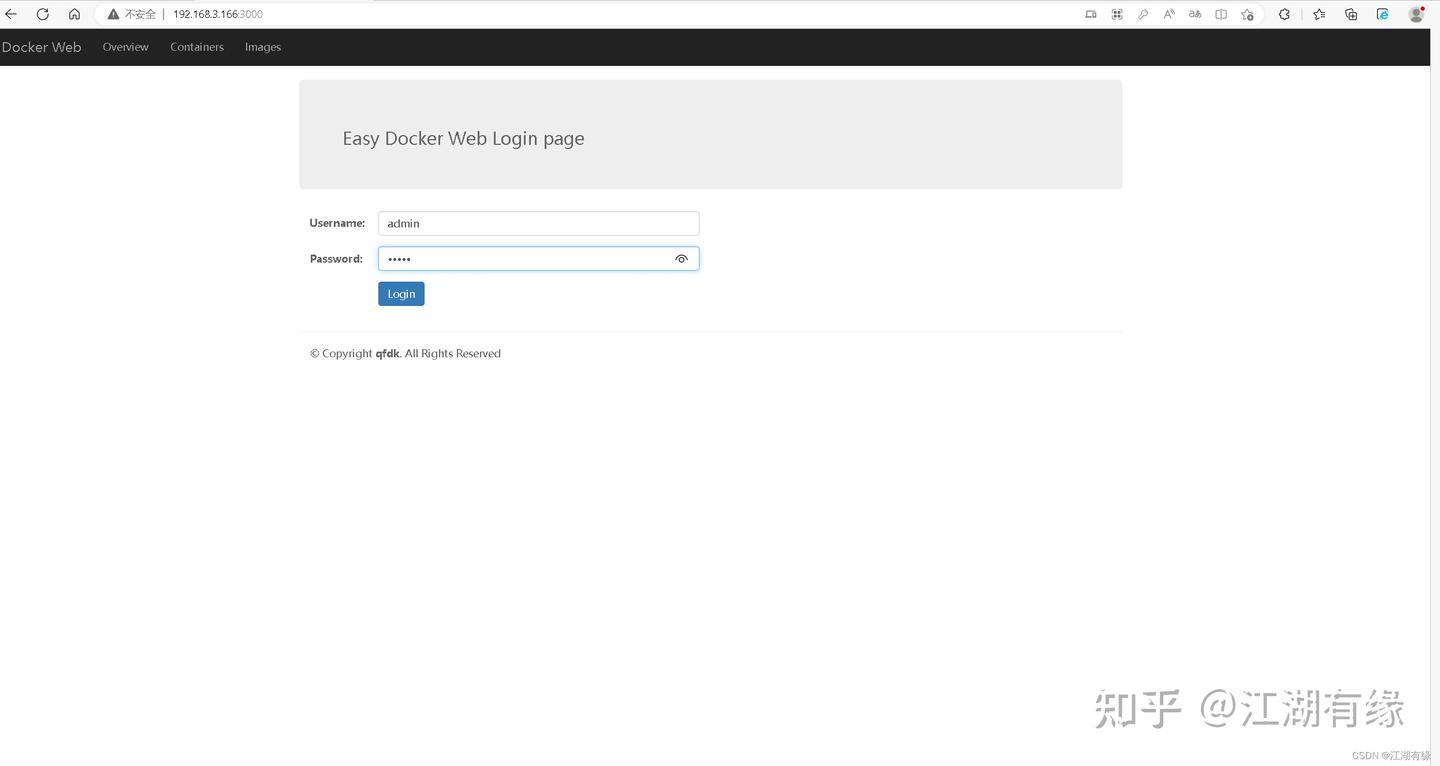This screenshot has width=1440, height=766.
Task: Open the Containers menu item
Action: 196,47
